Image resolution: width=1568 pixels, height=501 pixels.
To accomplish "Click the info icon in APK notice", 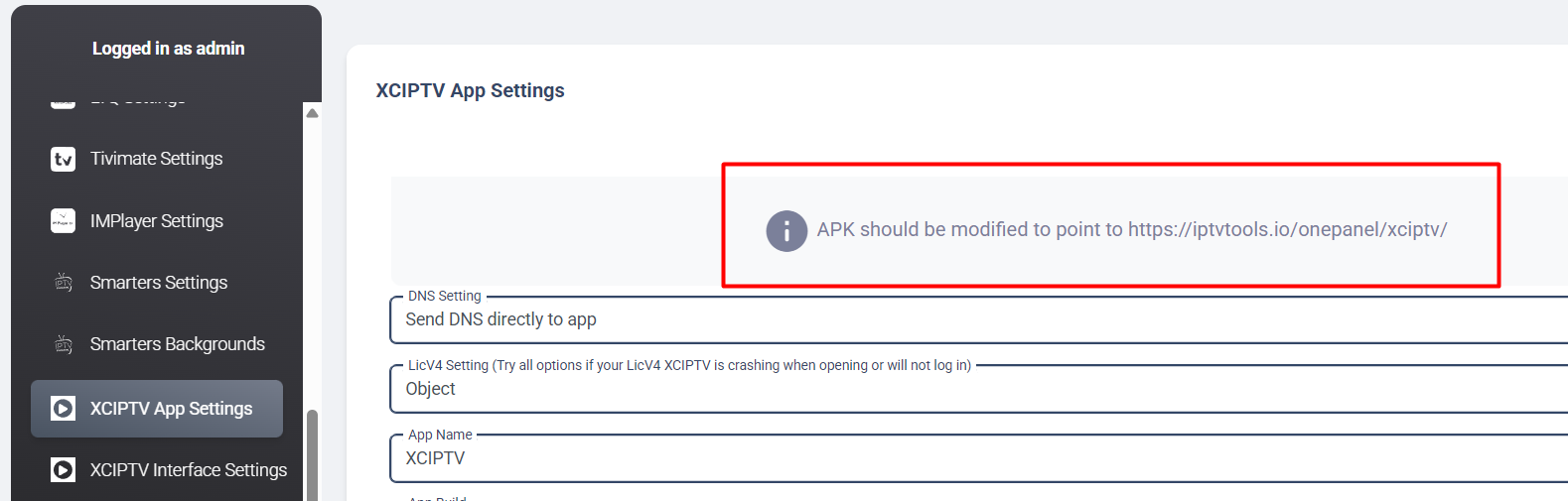I will click(786, 231).
